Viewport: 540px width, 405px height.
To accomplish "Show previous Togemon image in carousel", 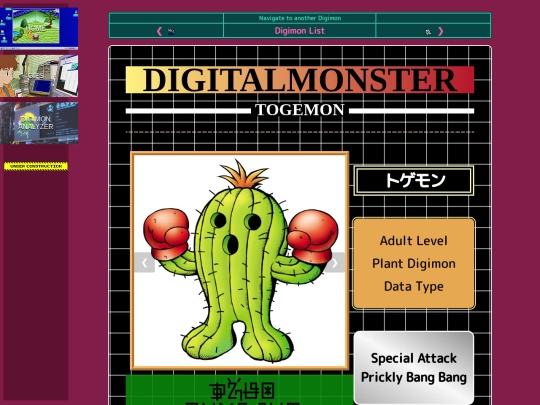I will pyautogui.click(x=144, y=263).
